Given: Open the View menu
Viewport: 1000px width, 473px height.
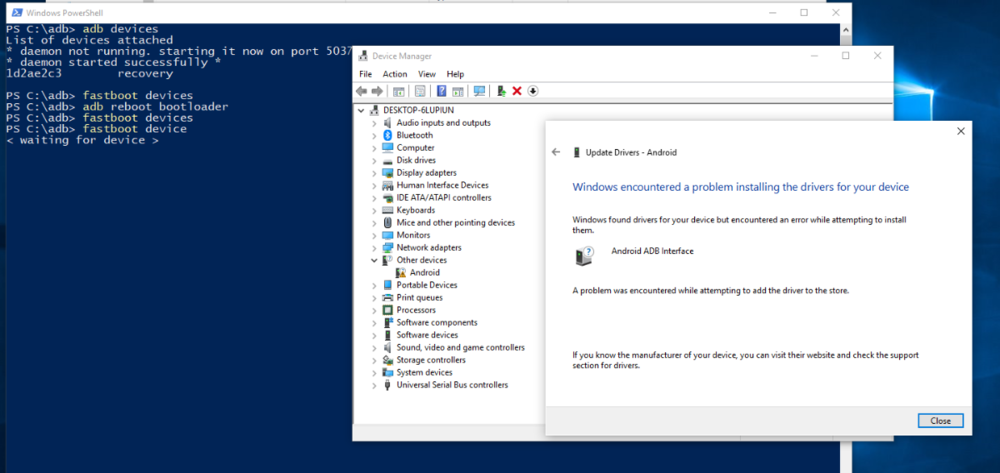Looking at the screenshot, I should [x=427, y=74].
